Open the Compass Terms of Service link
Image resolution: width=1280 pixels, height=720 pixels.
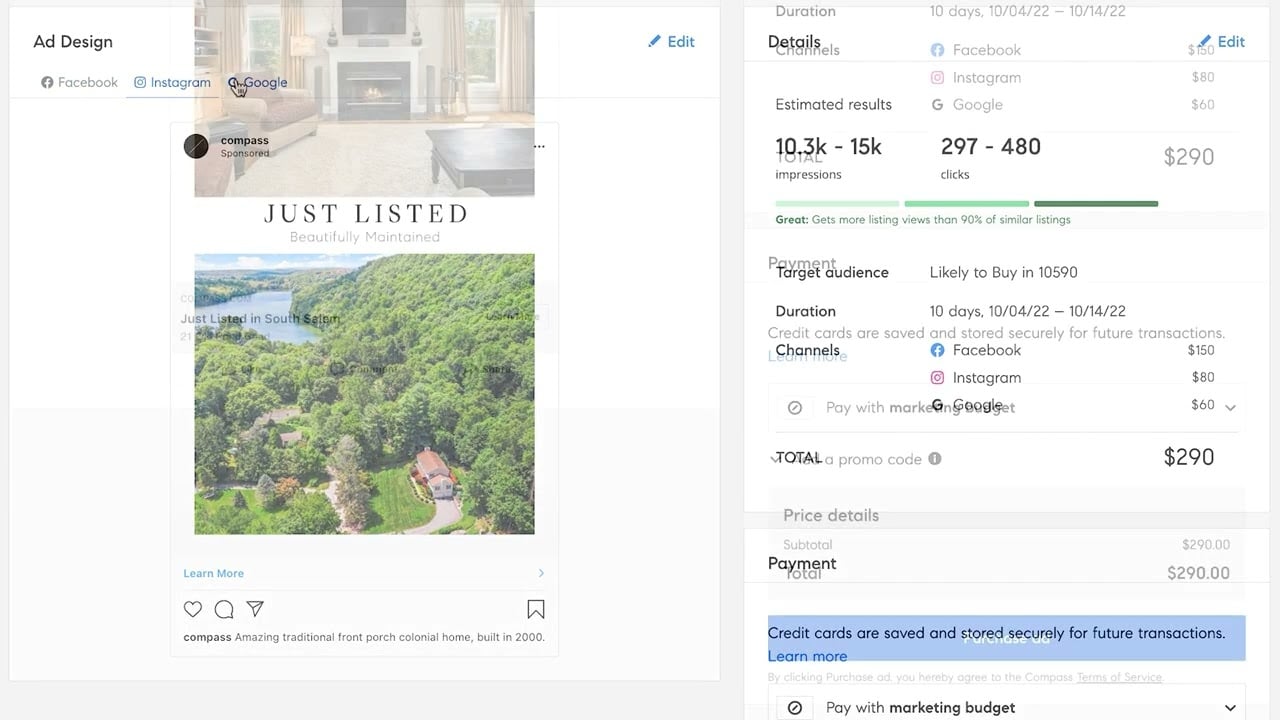1119,677
